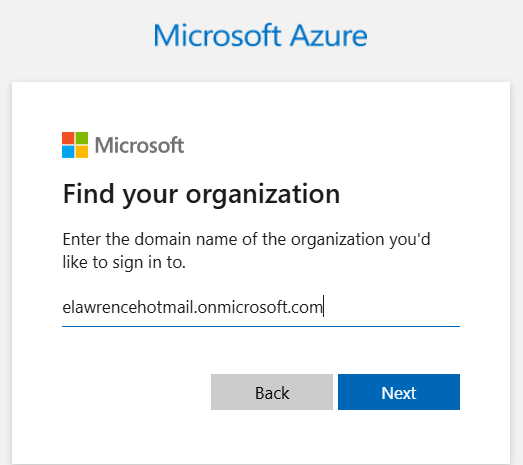Click the Microsoft Azure title
The height and width of the screenshot is (465, 523).
[x=260, y=35]
